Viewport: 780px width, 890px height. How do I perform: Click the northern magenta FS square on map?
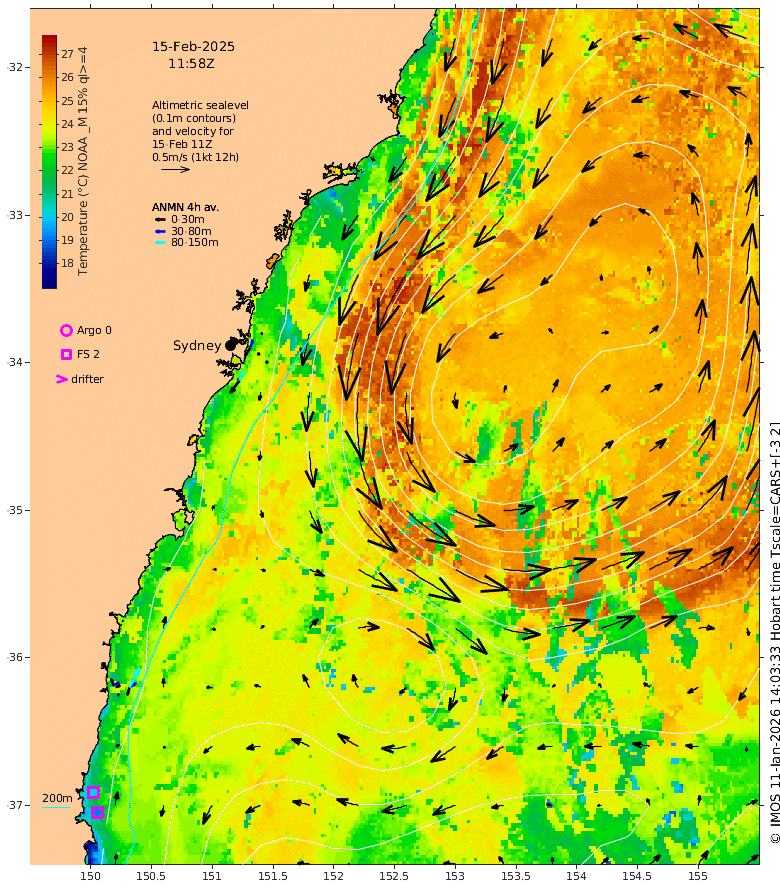[x=94, y=792]
